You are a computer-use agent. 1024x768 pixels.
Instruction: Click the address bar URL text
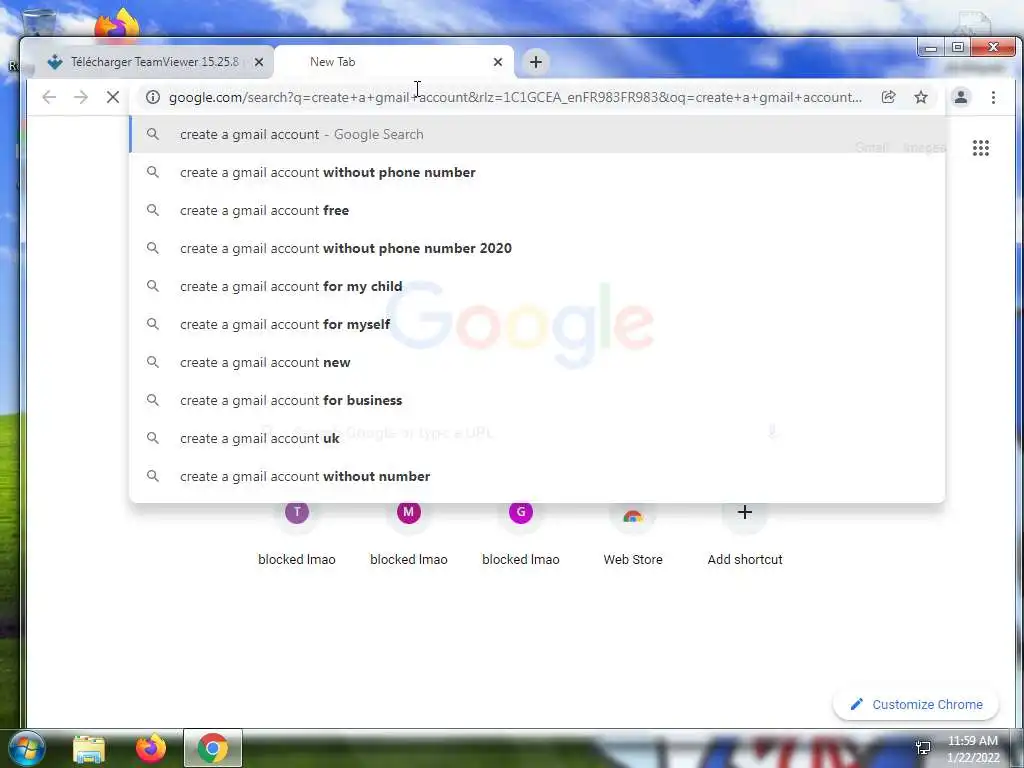[515, 97]
